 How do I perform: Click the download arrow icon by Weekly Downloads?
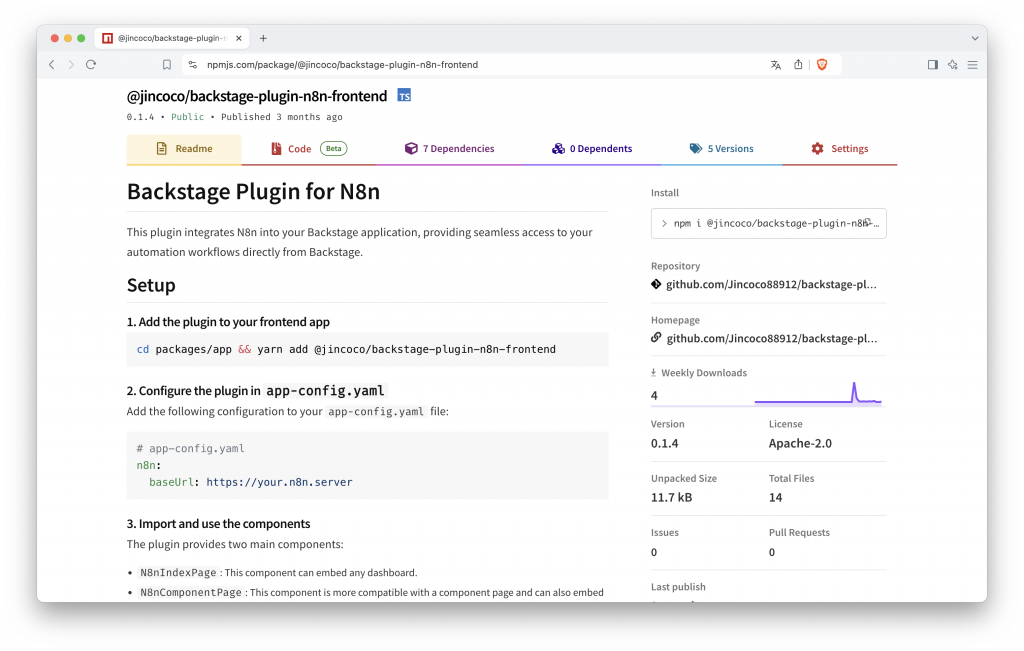[x=653, y=373]
